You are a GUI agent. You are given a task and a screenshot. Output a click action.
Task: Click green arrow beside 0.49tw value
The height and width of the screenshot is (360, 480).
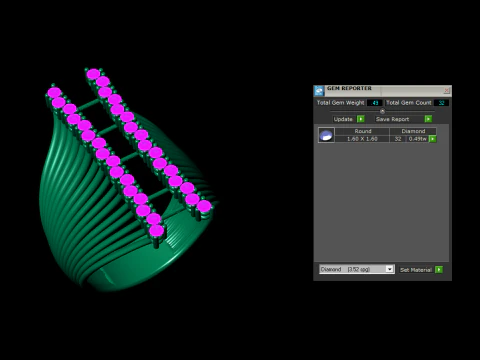[433, 139]
